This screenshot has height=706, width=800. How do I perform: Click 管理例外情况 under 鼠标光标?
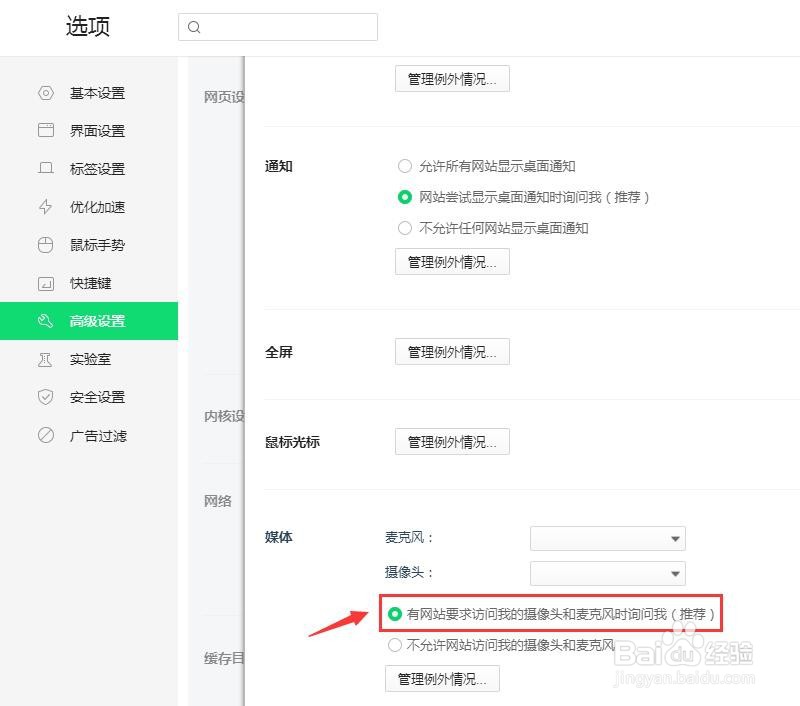(452, 441)
